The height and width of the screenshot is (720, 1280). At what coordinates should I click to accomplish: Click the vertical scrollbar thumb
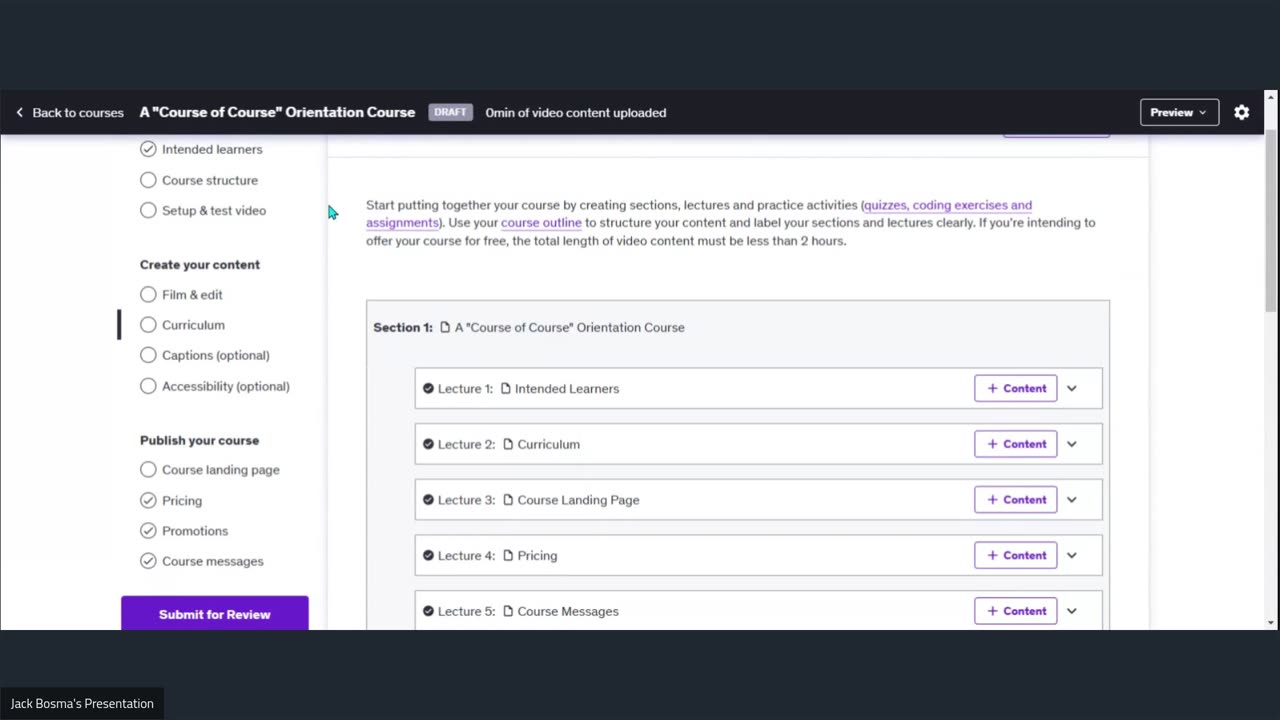click(x=1271, y=220)
